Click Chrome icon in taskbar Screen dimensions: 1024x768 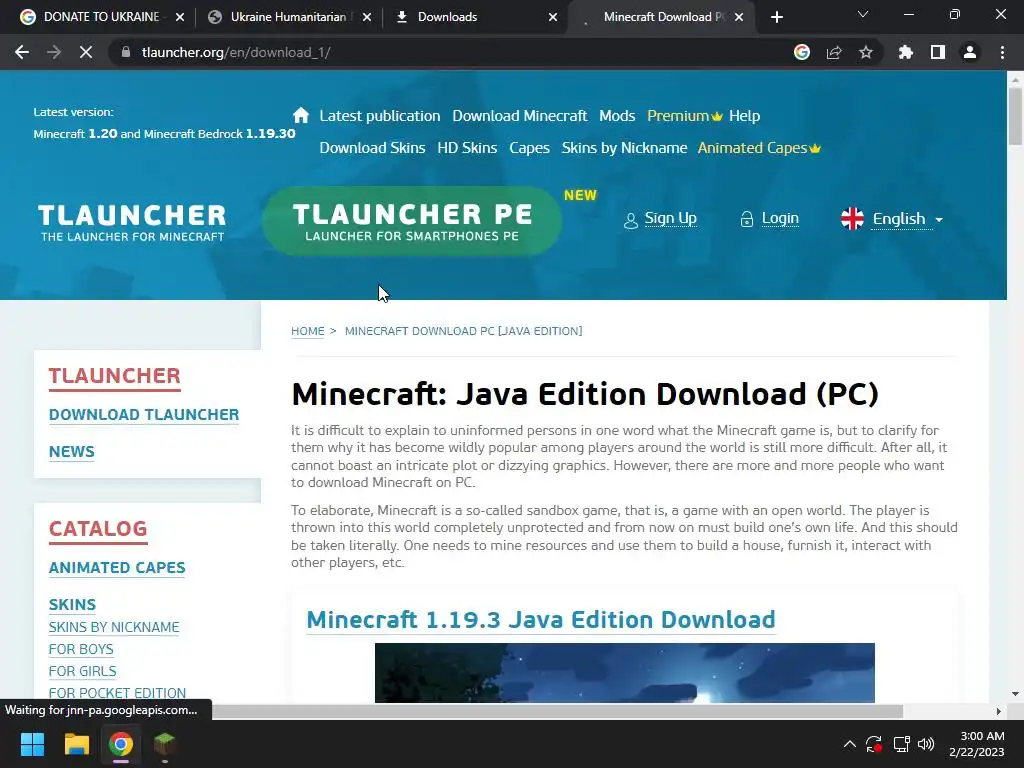(x=121, y=744)
